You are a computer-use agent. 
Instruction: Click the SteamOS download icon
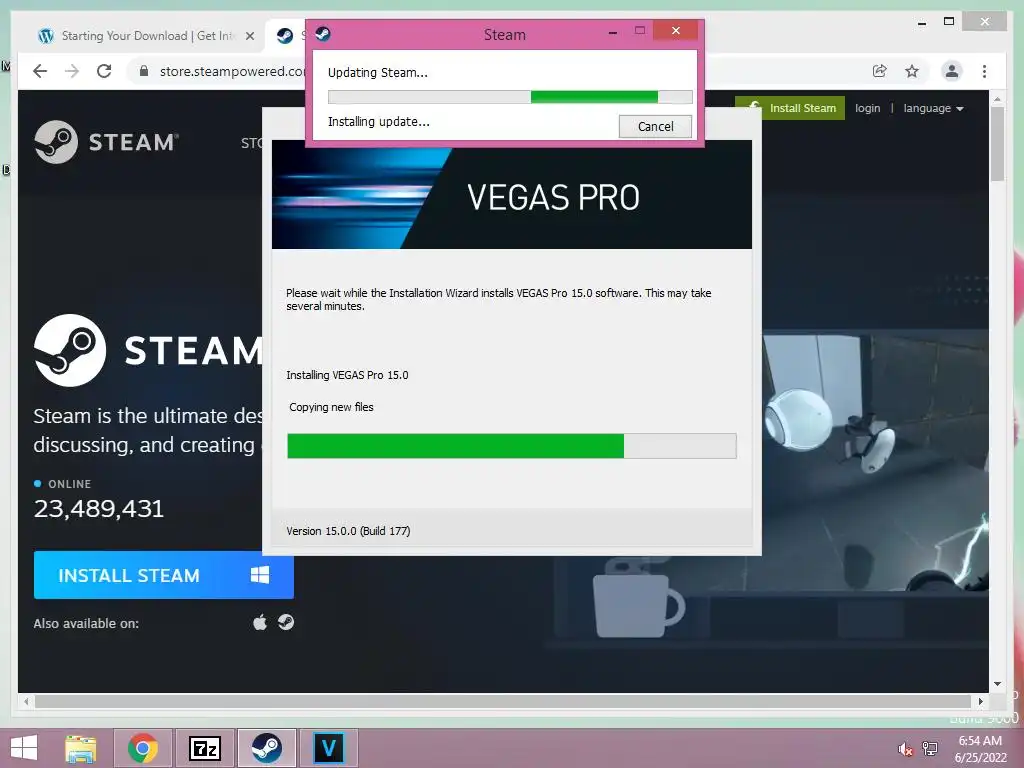click(285, 622)
